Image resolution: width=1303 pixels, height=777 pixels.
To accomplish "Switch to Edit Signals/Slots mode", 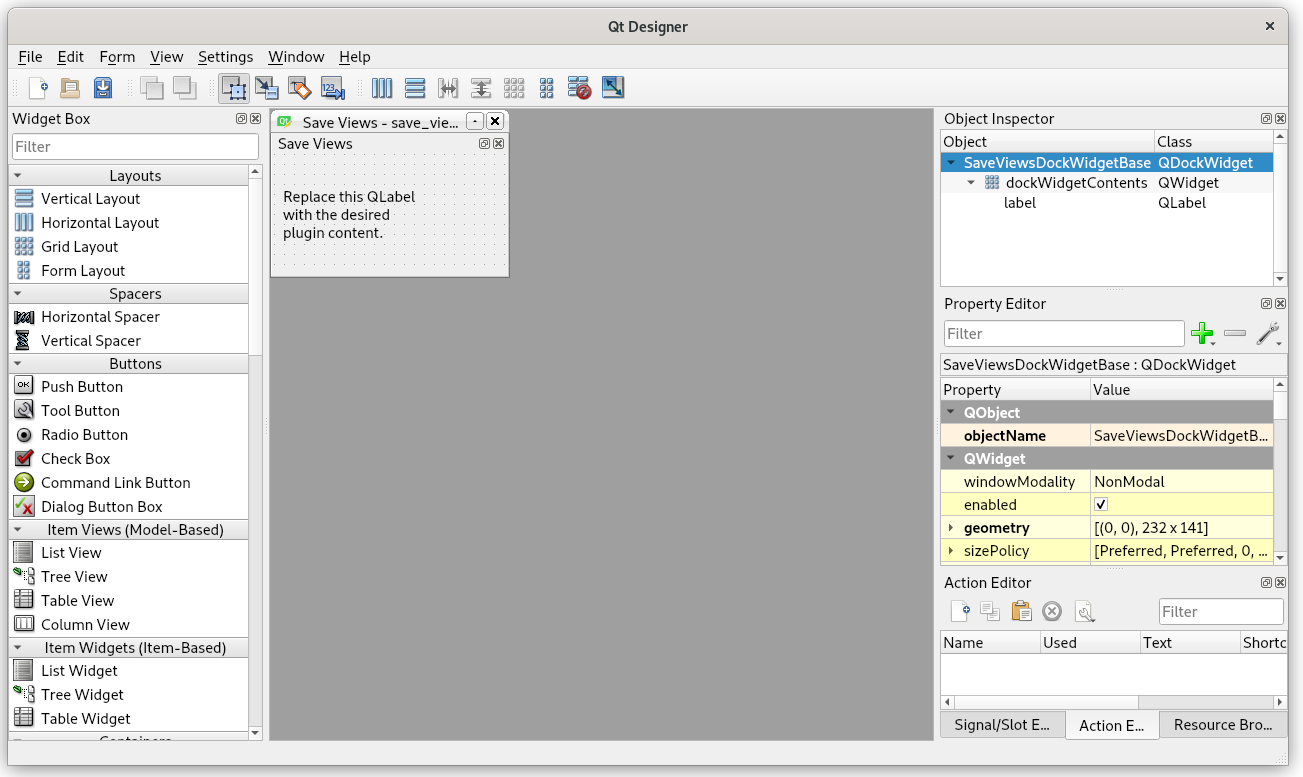I will 266,88.
